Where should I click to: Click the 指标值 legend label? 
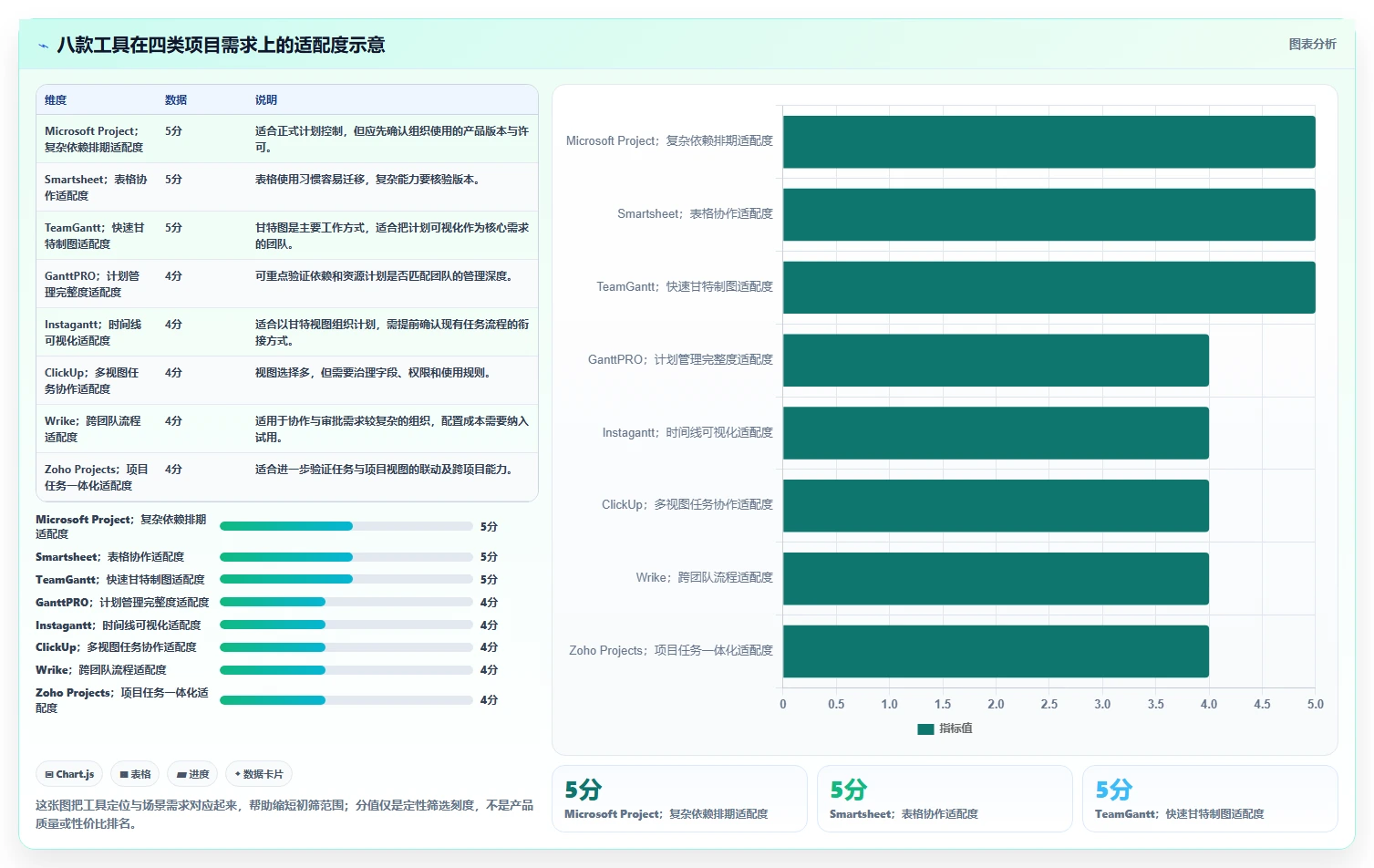(956, 728)
